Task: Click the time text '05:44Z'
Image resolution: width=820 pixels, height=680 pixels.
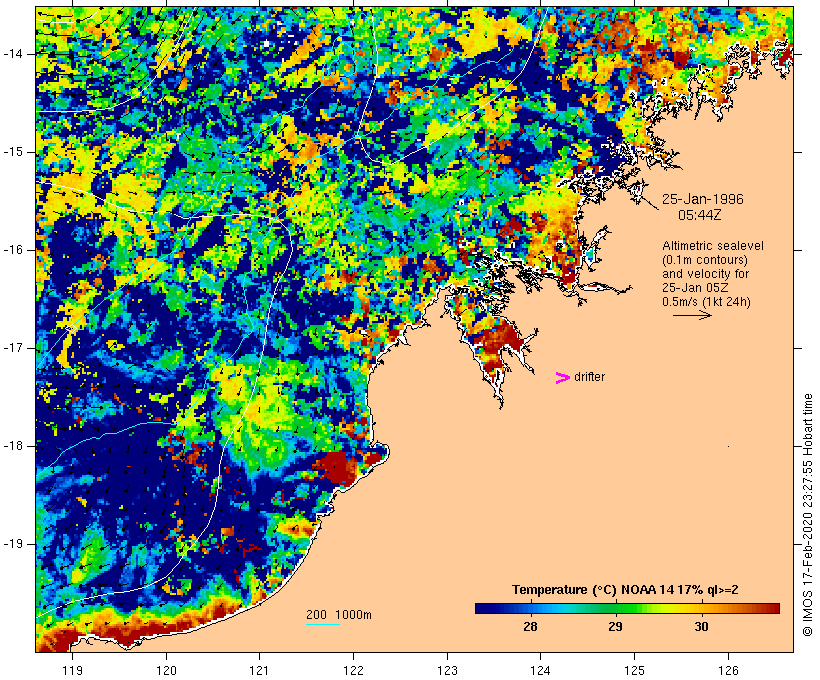Action: coord(700,215)
